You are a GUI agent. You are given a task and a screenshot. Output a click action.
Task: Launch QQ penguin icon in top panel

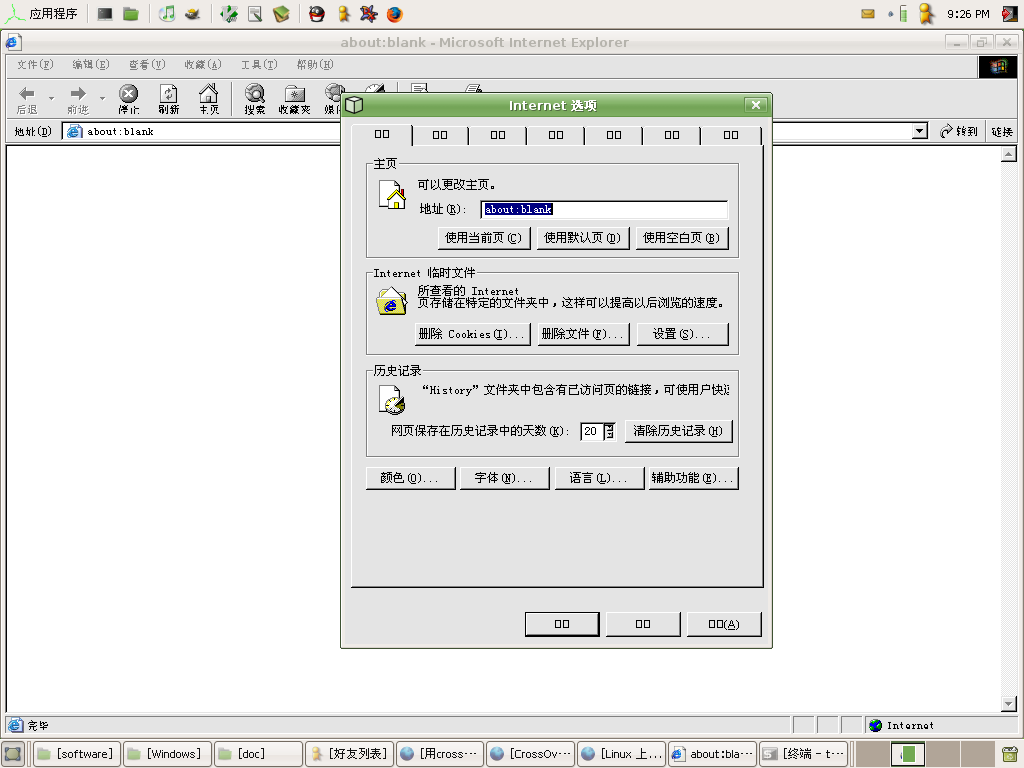click(317, 14)
